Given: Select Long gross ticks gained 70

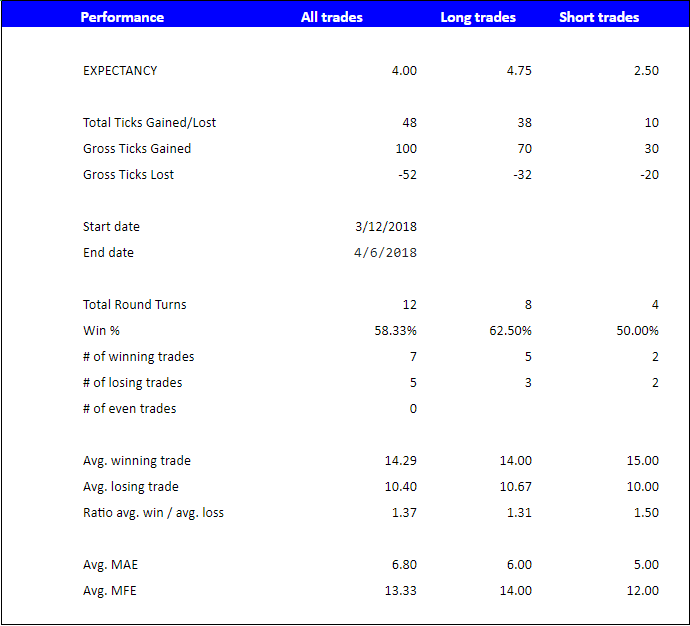Looking at the screenshot, I should 525,149.
